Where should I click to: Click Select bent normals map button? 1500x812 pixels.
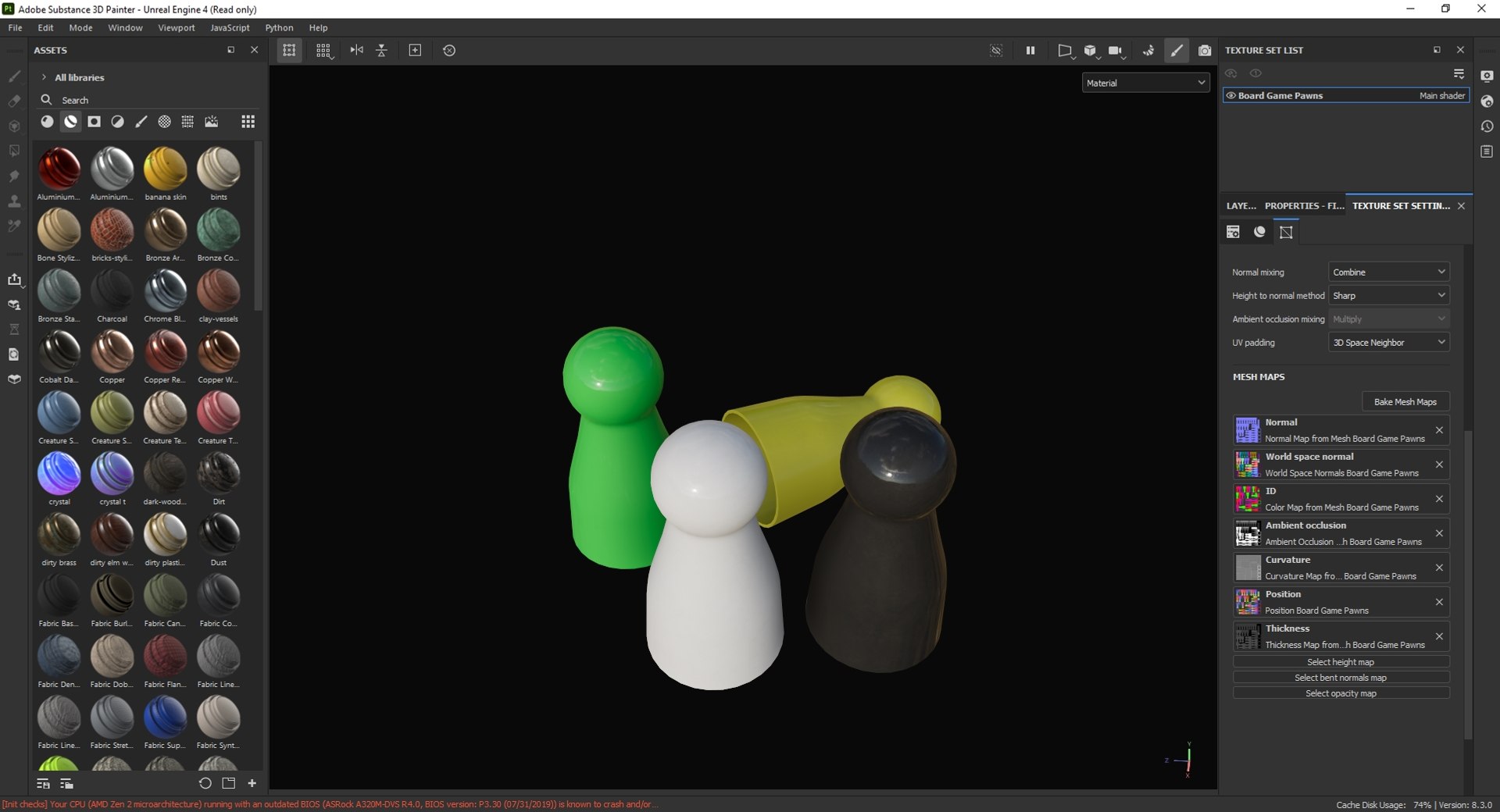[1341, 678]
